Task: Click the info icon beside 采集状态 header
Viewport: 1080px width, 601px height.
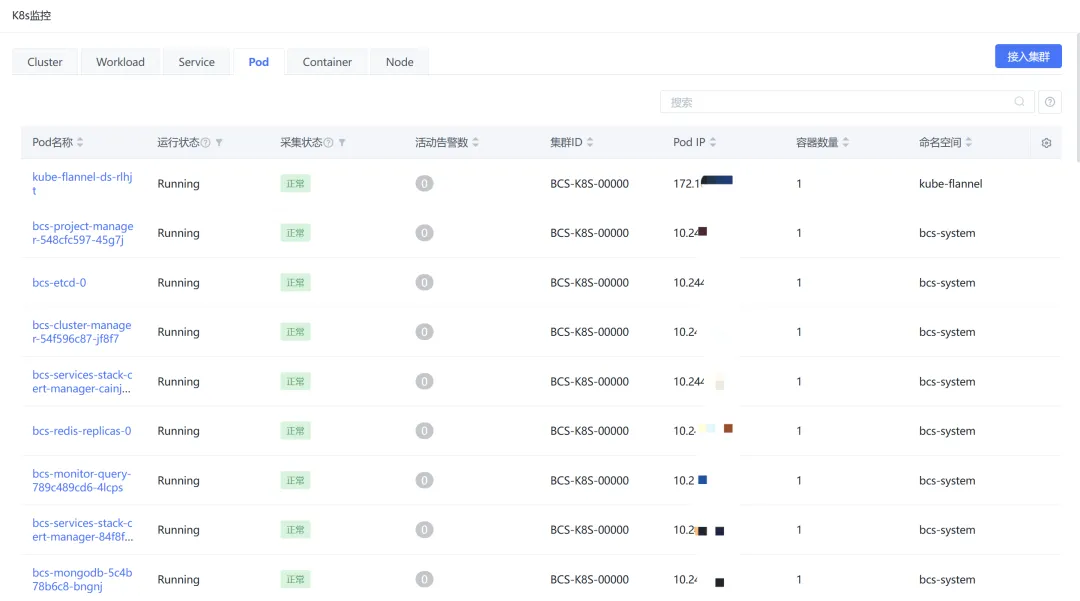Action: pyautogui.click(x=328, y=143)
